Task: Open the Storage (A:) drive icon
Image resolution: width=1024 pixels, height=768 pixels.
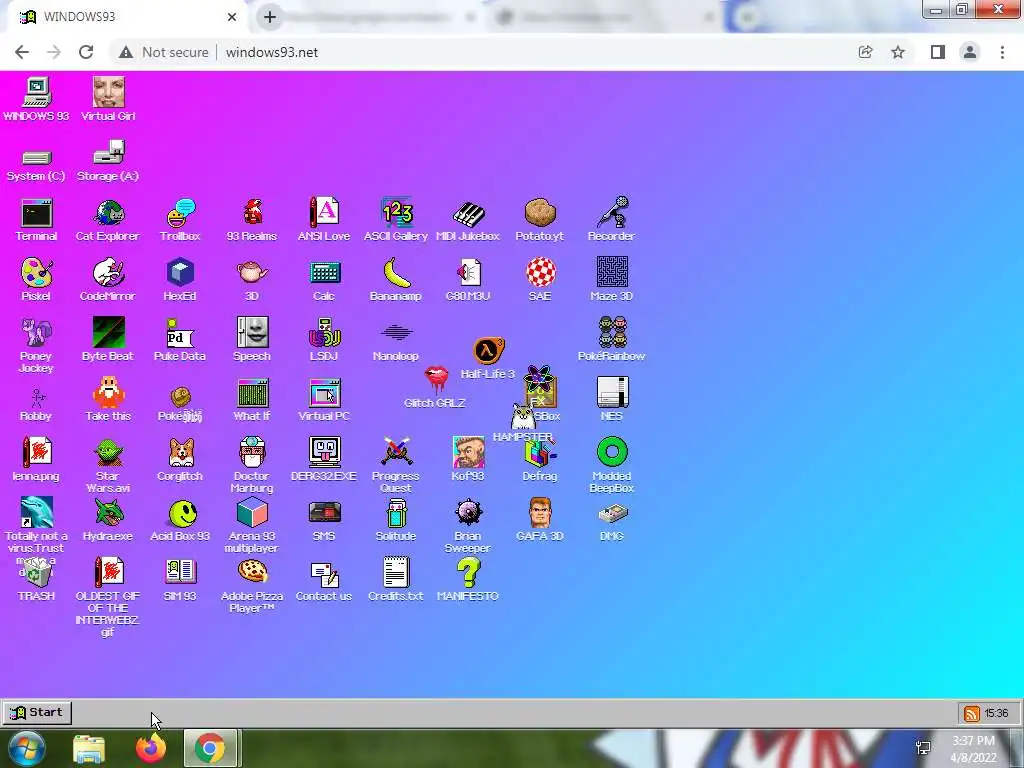Action: point(108,153)
